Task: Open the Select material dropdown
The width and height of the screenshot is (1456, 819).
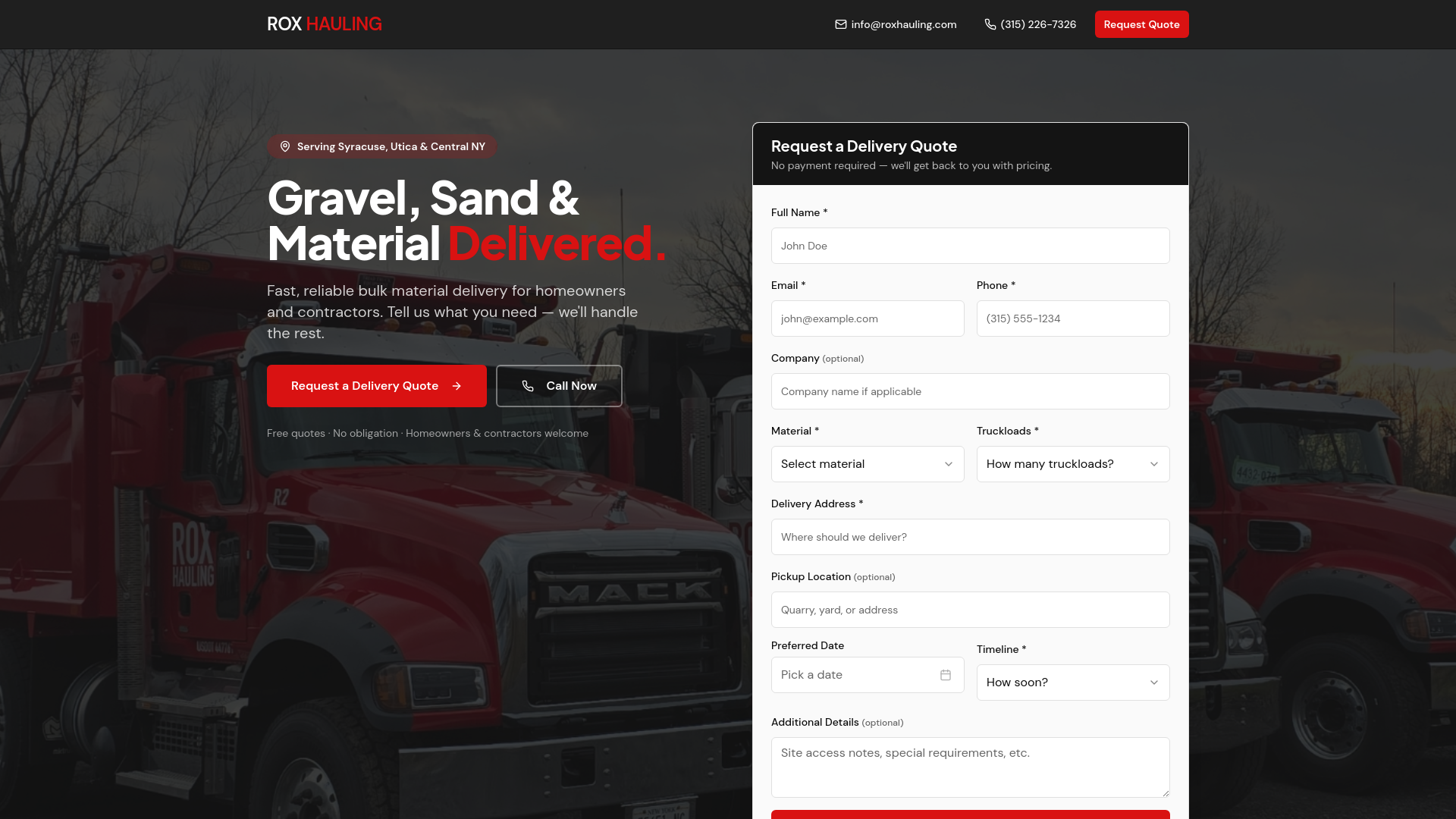Action: click(x=868, y=464)
